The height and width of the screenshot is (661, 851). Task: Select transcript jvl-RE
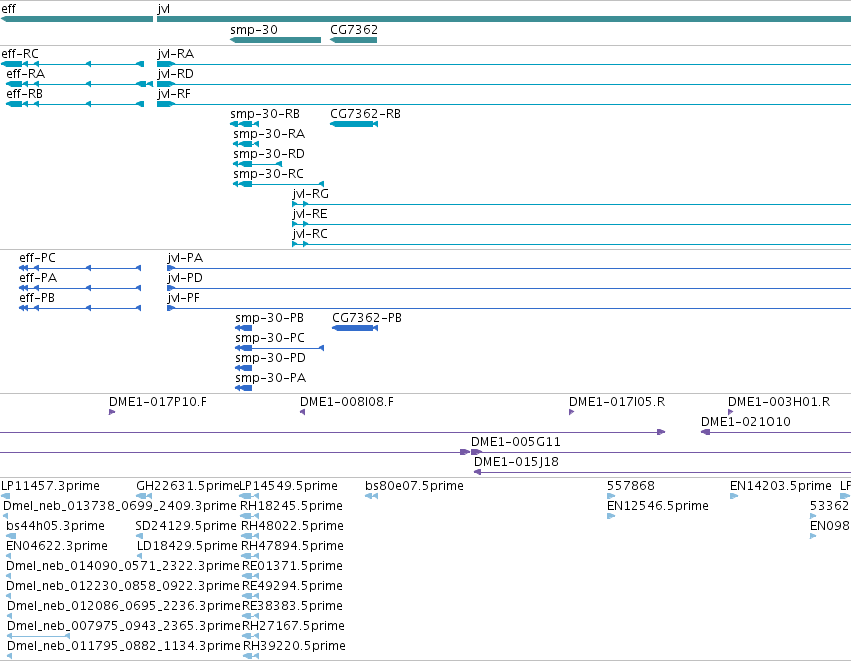click(x=571, y=225)
